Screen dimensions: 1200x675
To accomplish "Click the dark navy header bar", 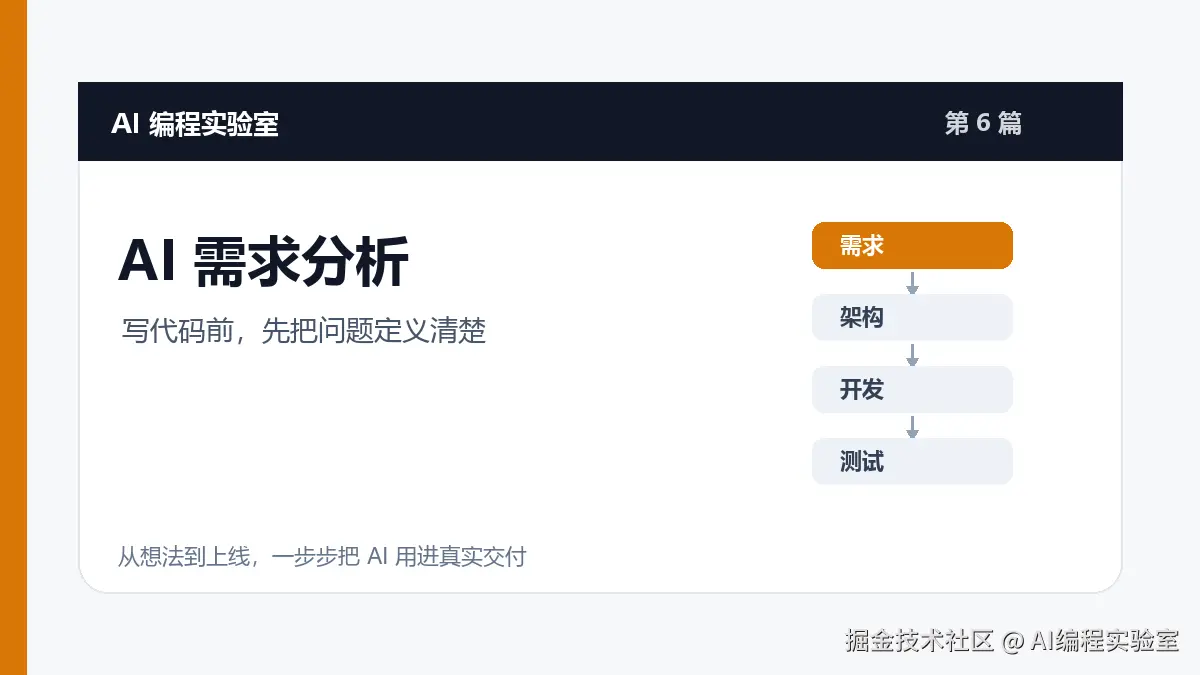I will 600,122.
